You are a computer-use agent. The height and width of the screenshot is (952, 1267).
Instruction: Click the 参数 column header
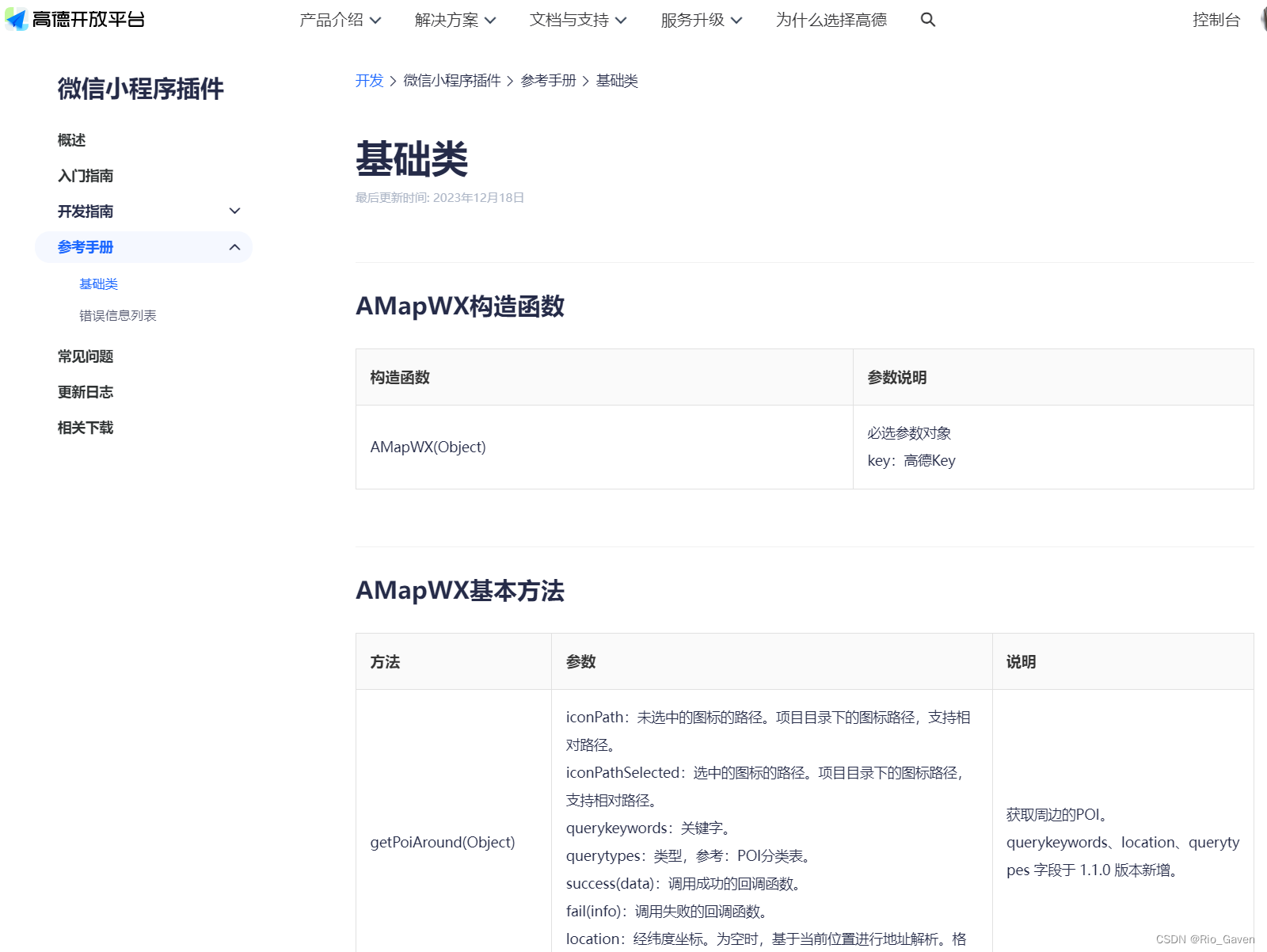click(x=580, y=662)
